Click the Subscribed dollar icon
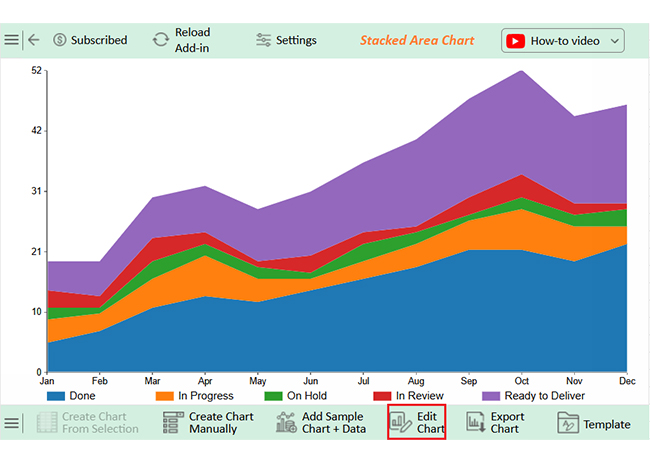This screenshot has width=650, height=463. (60, 40)
